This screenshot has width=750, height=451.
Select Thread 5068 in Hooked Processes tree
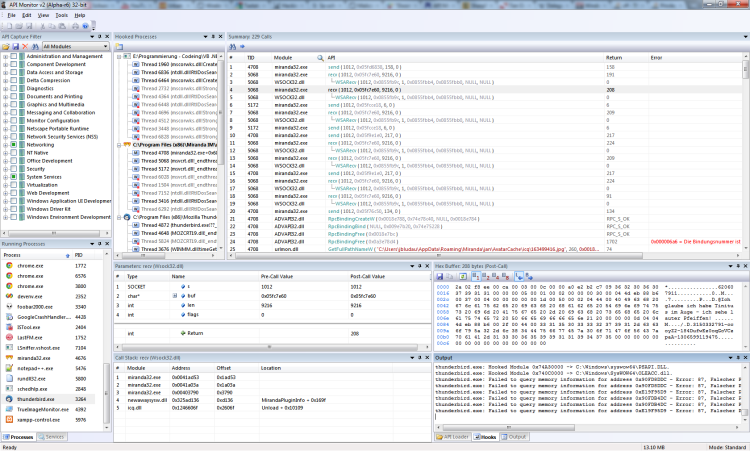tap(179, 161)
